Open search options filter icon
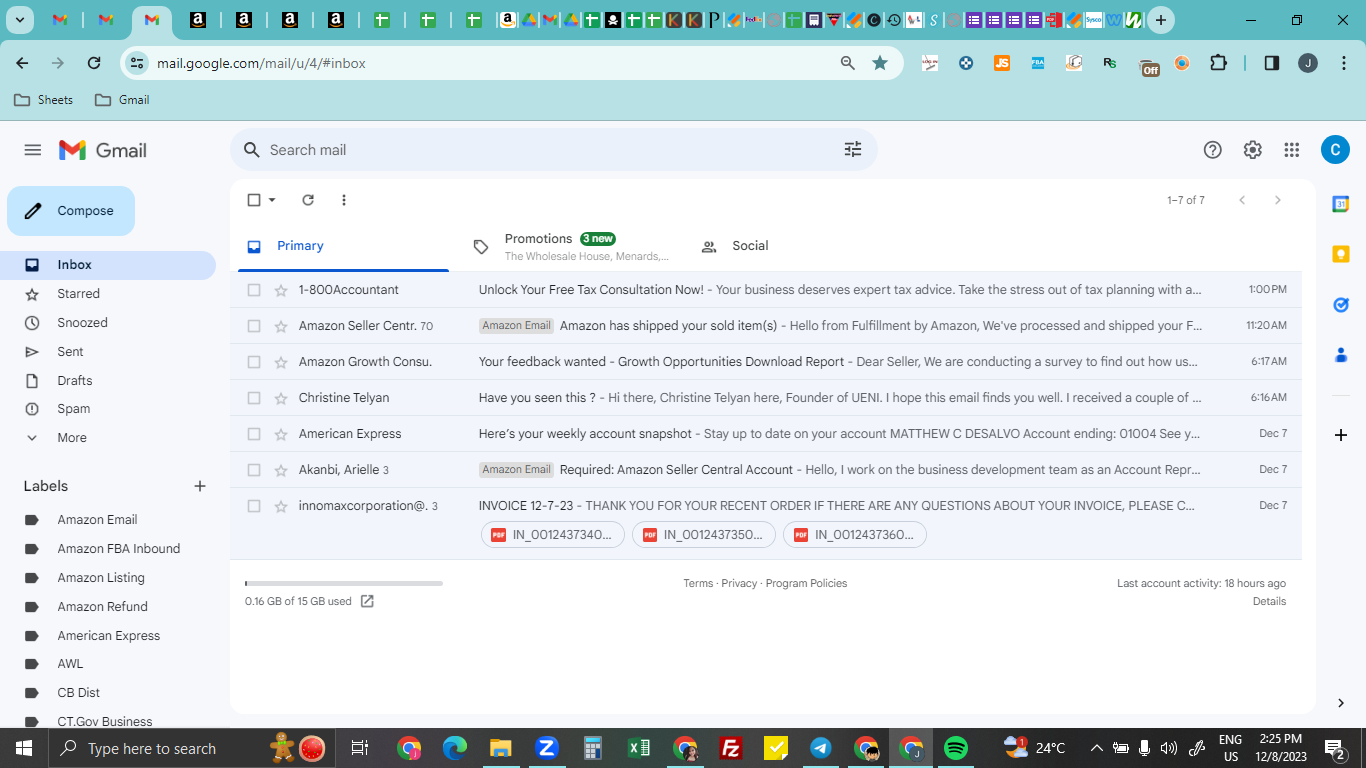 click(853, 150)
